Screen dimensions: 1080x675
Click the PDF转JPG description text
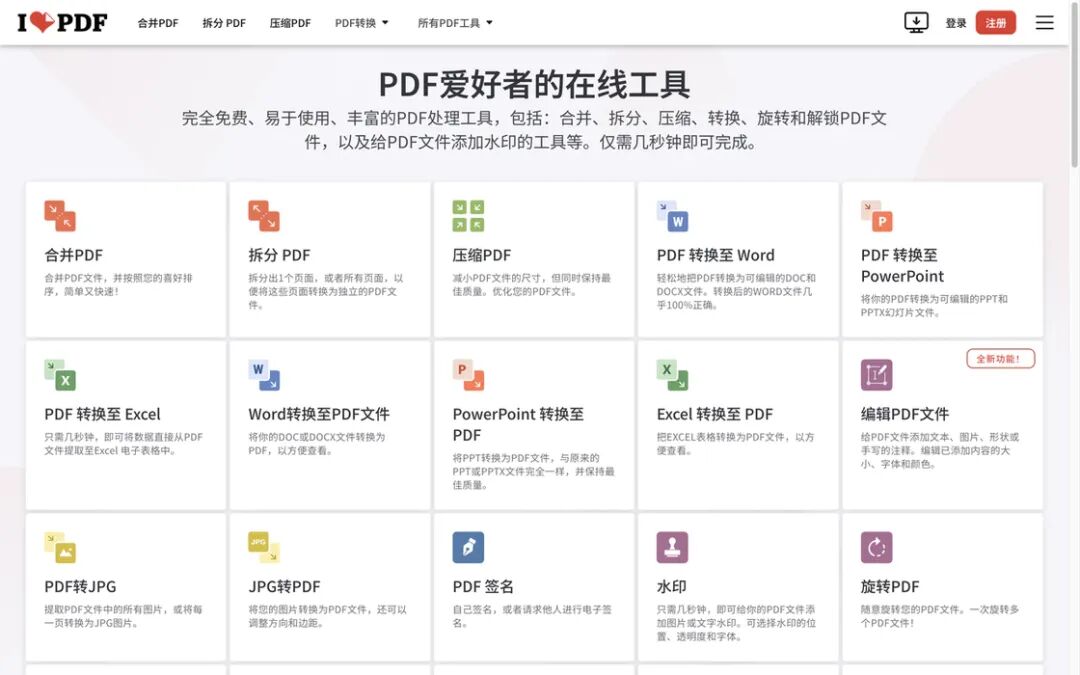pyautogui.click(x=123, y=616)
